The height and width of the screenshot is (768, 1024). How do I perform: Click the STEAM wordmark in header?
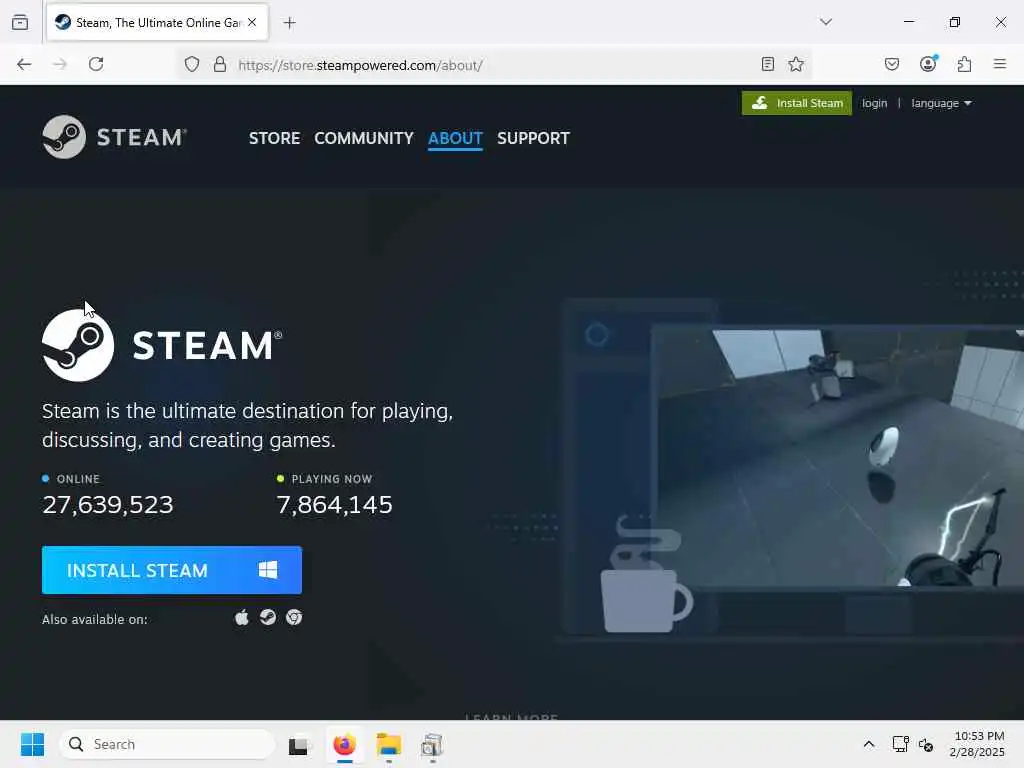coord(142,137)
